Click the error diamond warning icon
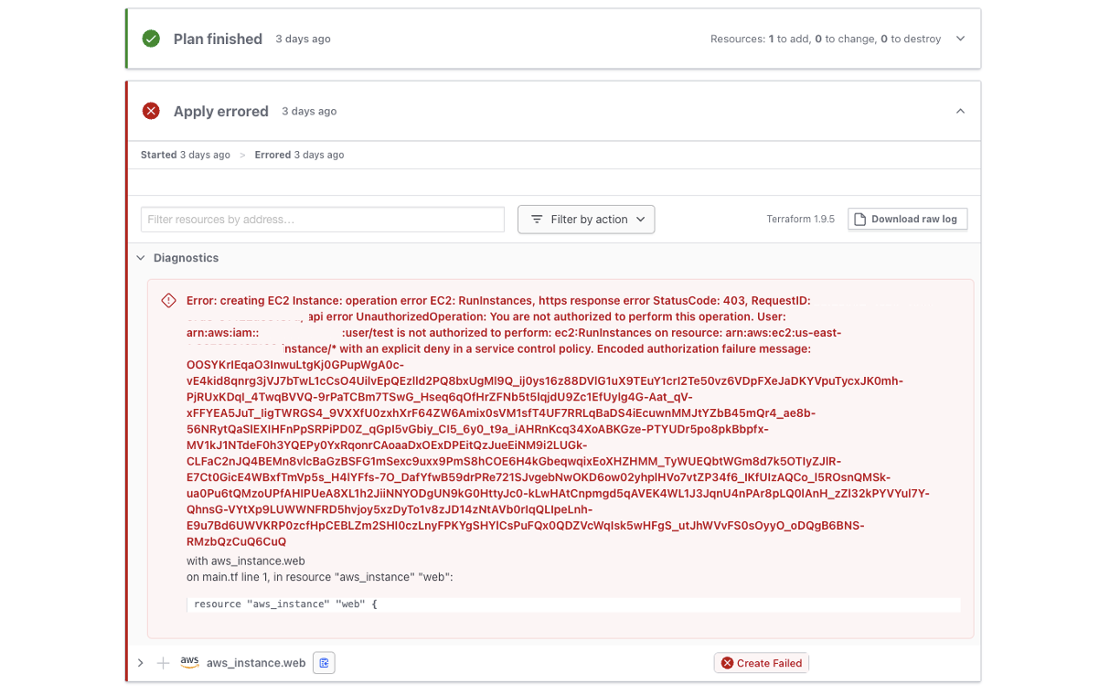 click(x=169, y=300)
